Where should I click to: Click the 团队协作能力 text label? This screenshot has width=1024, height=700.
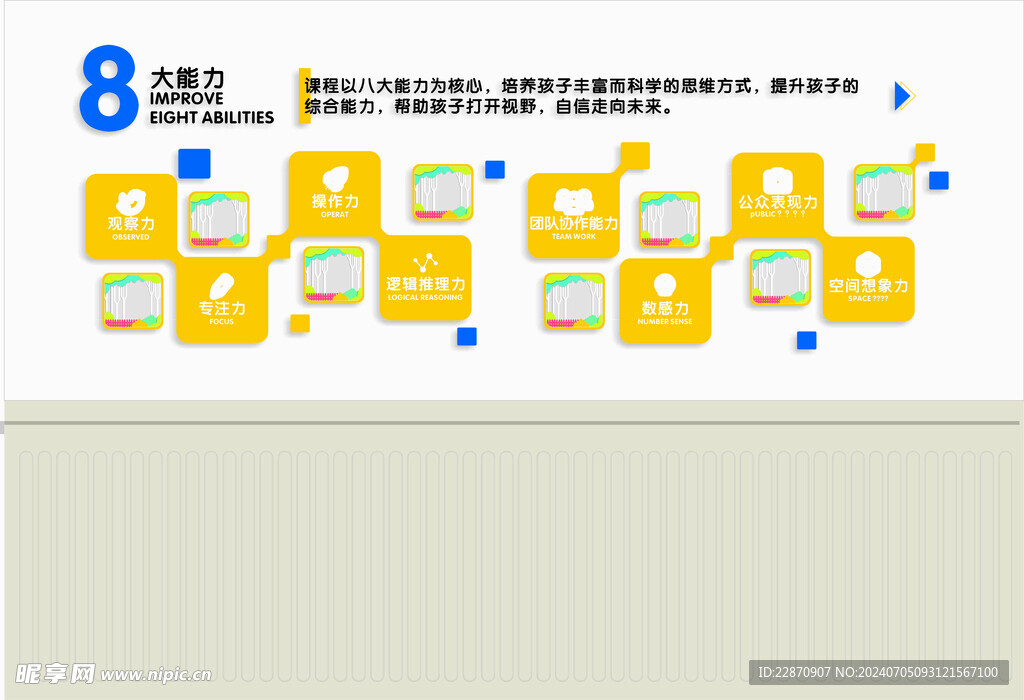tap(573, 223)
